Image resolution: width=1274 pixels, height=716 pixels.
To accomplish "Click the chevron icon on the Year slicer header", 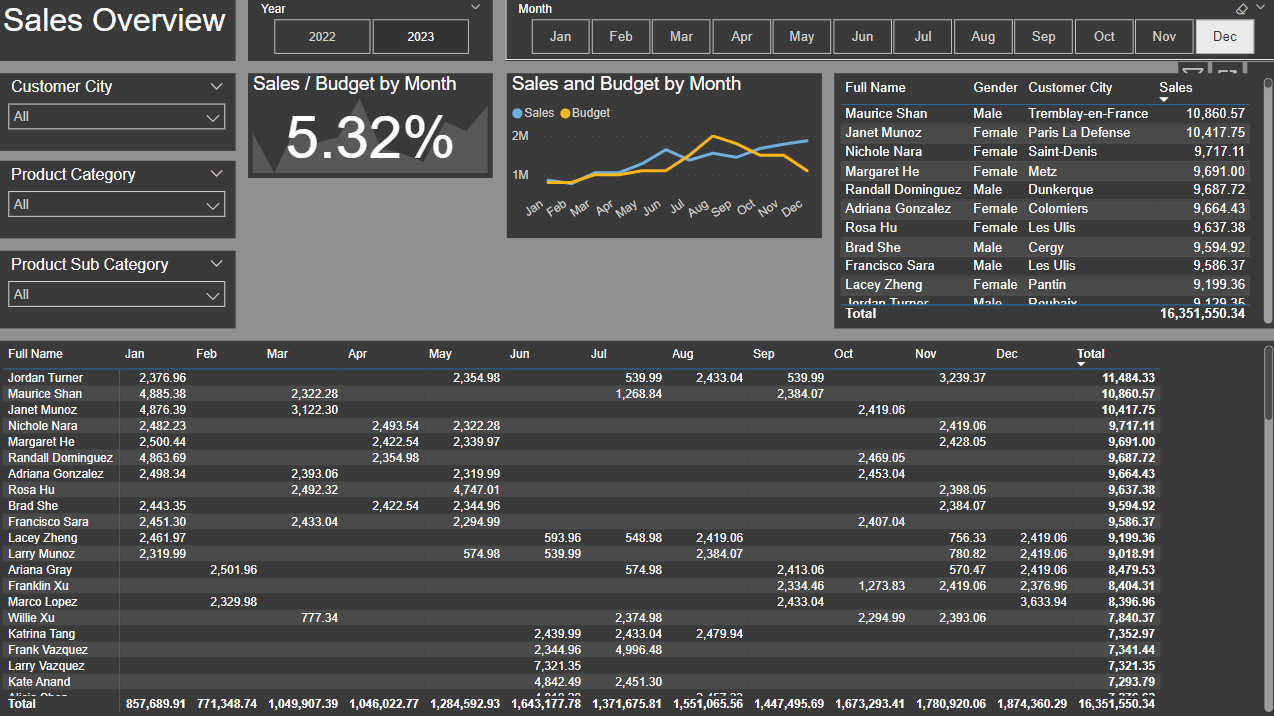I will 476,8.
